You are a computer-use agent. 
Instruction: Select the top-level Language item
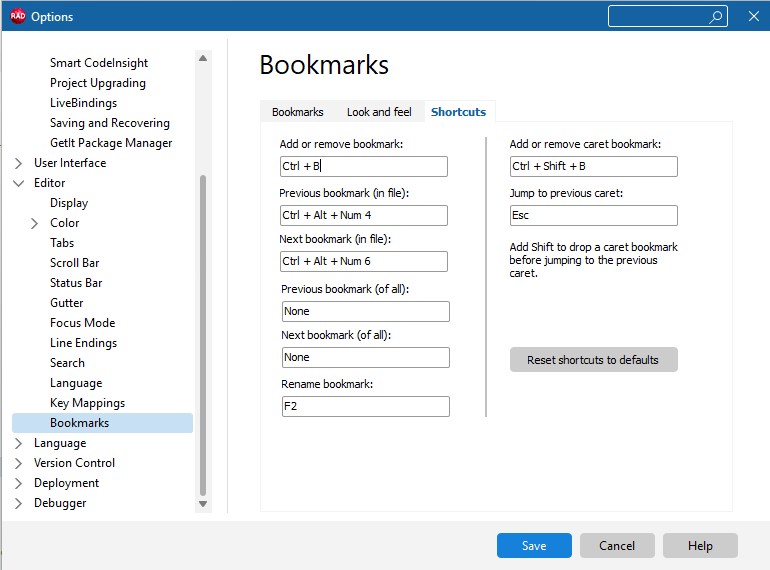point(60,443)
